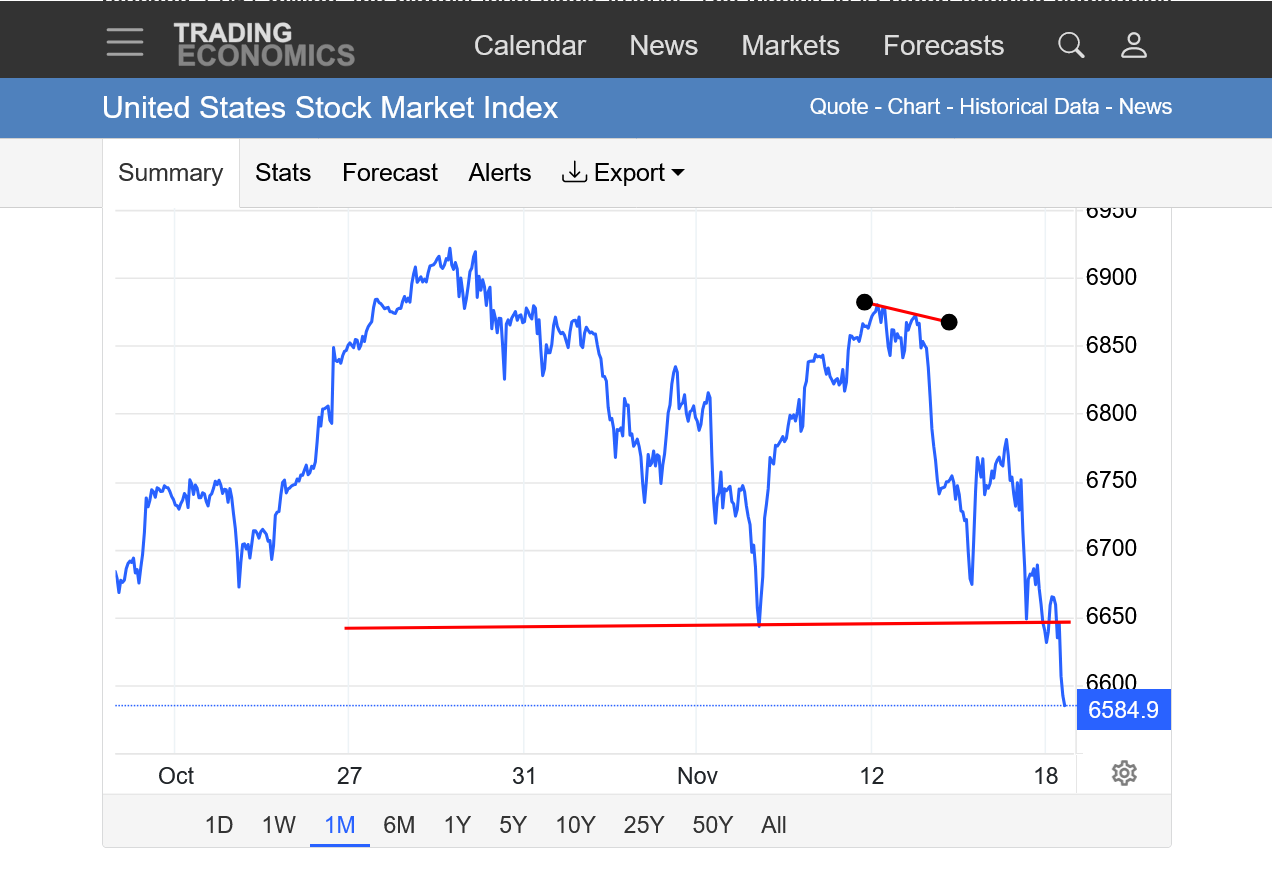The width and height of the screenshot is (1272, 890).
Task: Follow the Historical Data link
Action: (x=1029, y=107)
